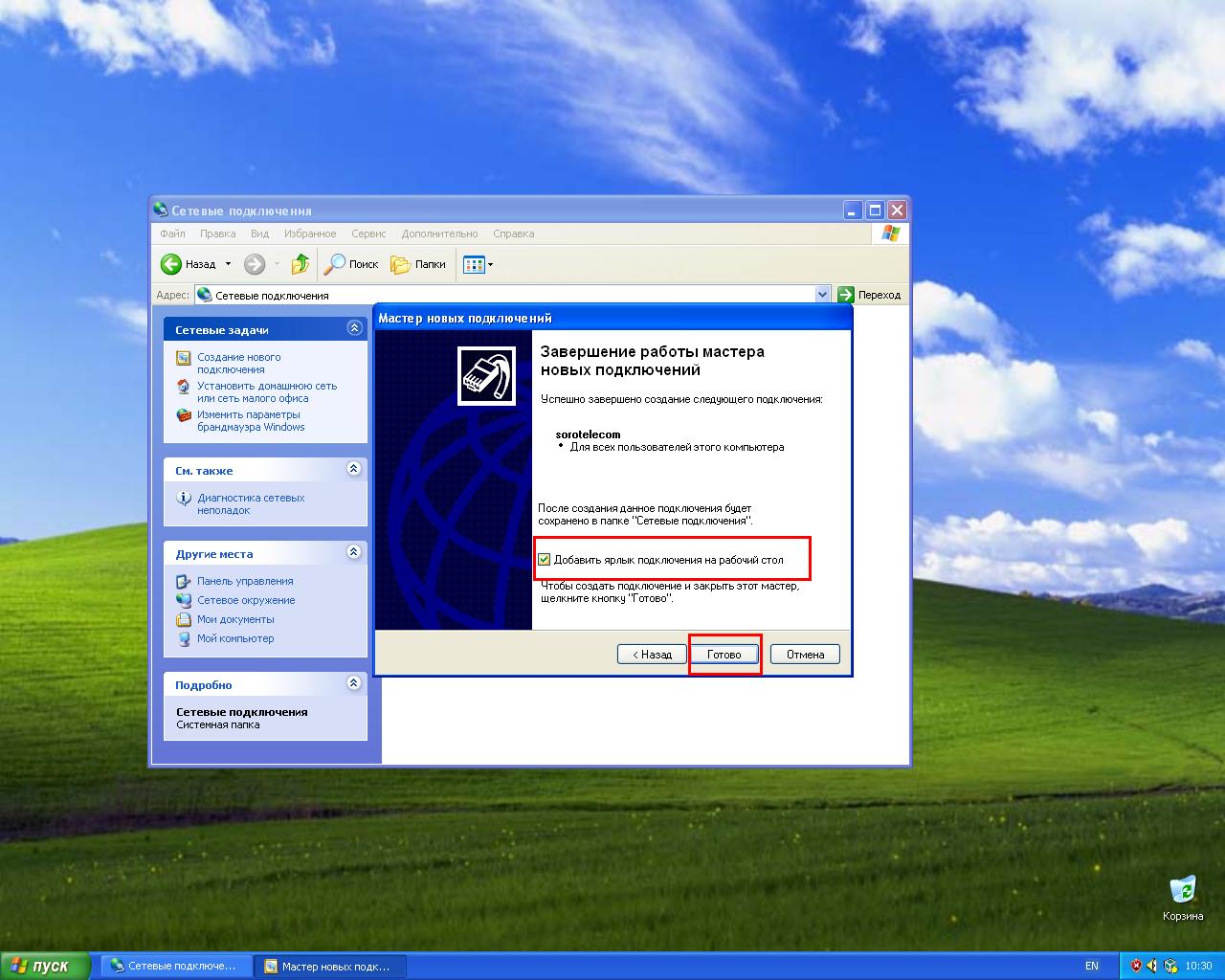Click the greyed Forward arrow icon
1225x980 pixels.
(254, 264)
